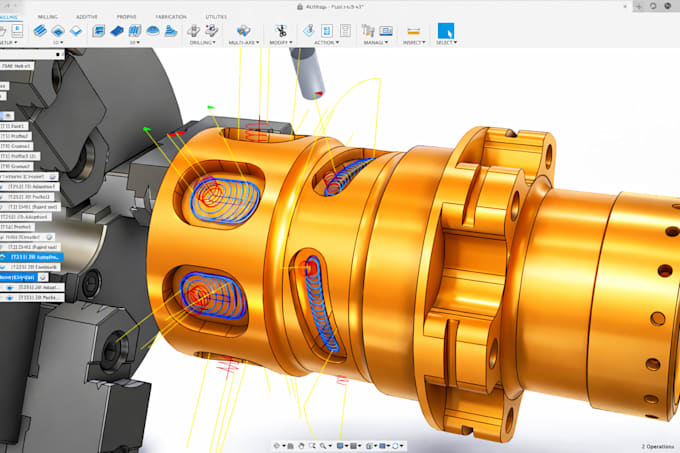This screenshot has height=453, width=680.
Task: Close the open document tab with its X
Action: 625,6
